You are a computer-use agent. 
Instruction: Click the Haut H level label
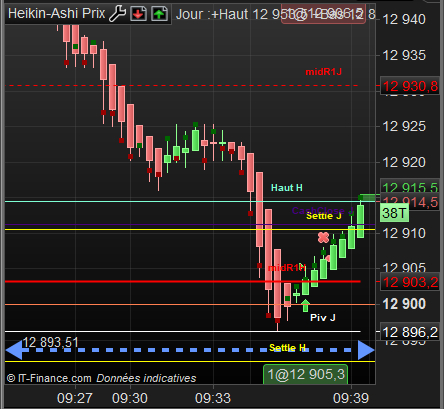(287, 188)
